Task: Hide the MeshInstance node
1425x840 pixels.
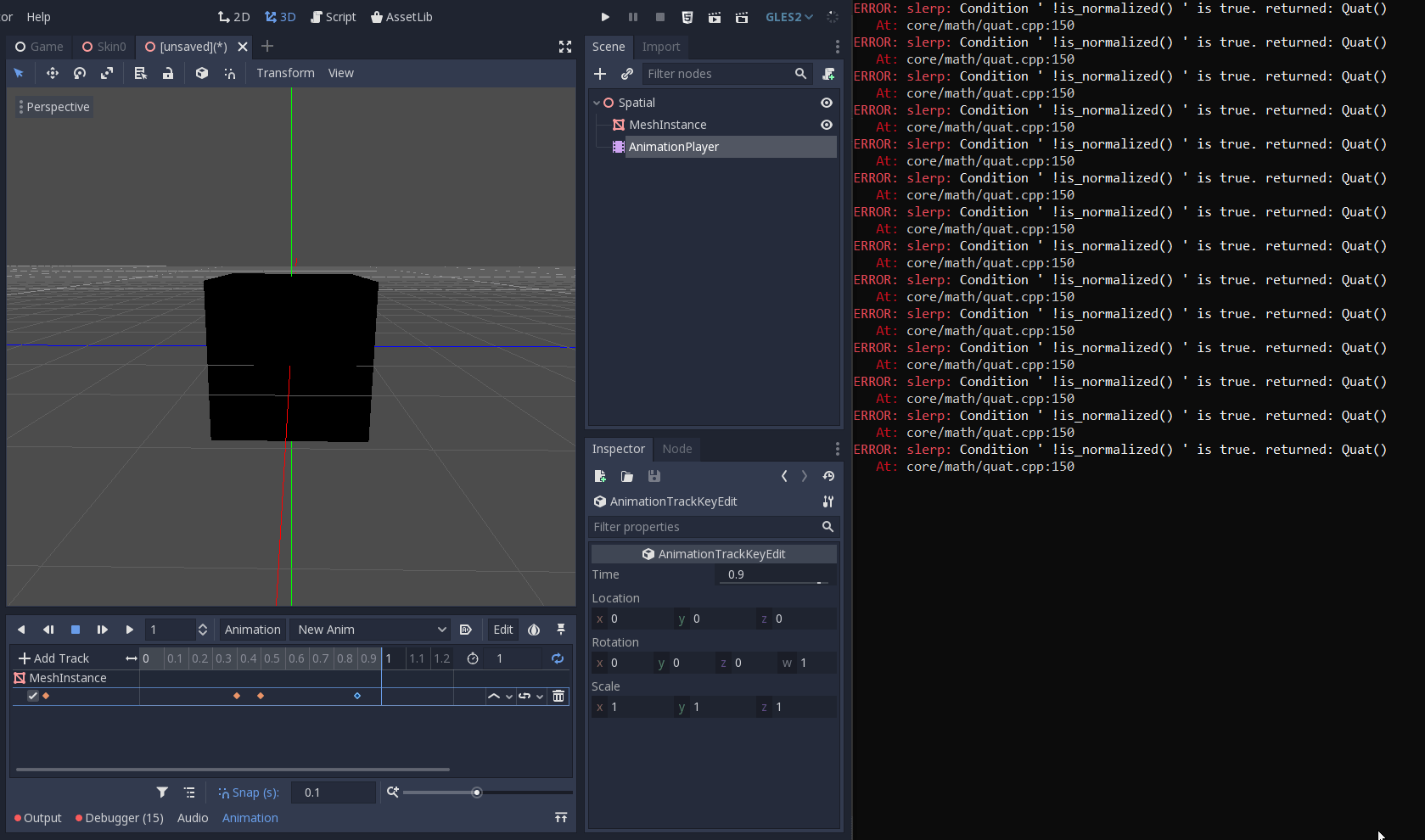Action: (826, 124)
